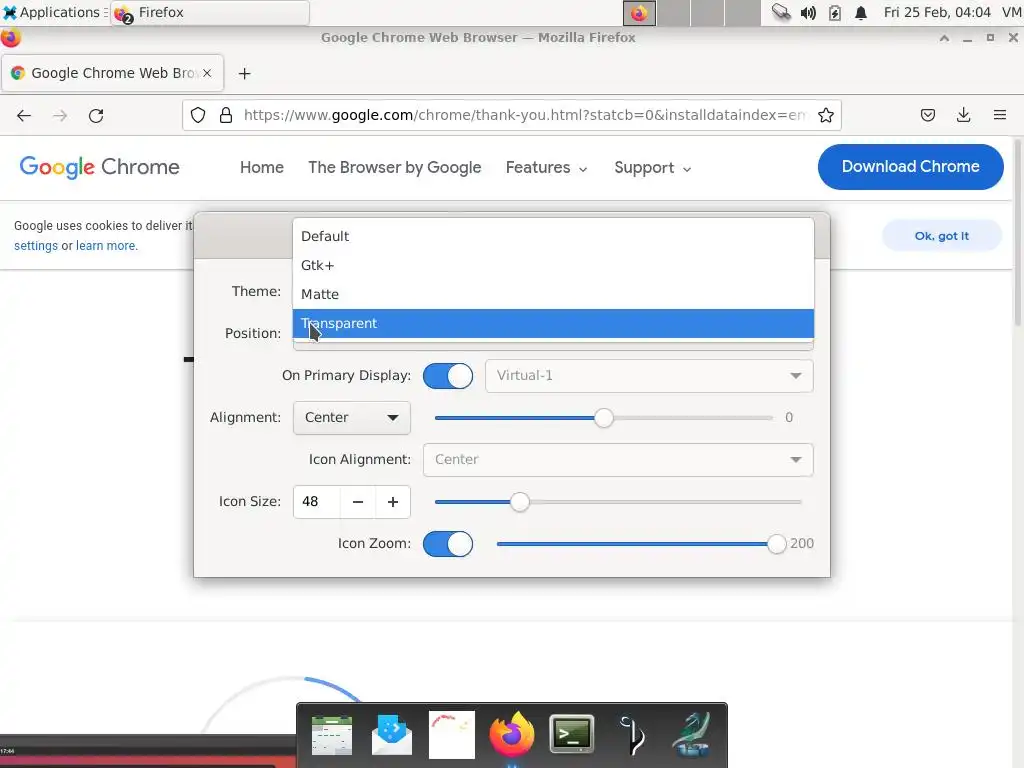Accept cookies with Ok, got it
The height and width of the screenshot is (768, 1024).
(x=942, y=236)
